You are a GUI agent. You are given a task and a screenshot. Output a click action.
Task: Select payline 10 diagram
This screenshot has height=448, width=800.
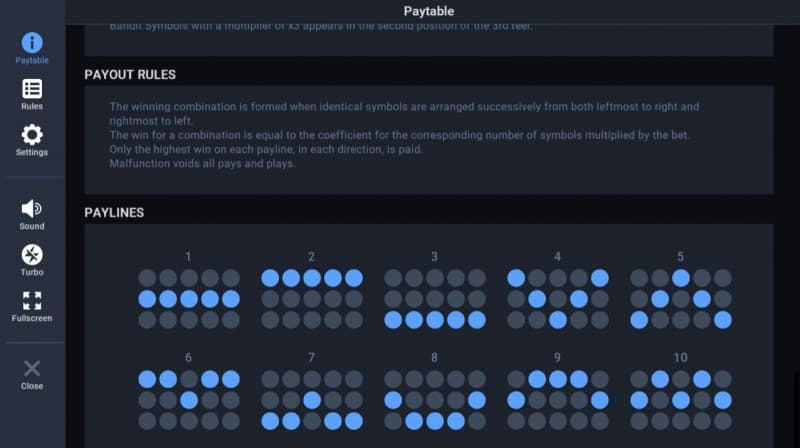[680, 399]
